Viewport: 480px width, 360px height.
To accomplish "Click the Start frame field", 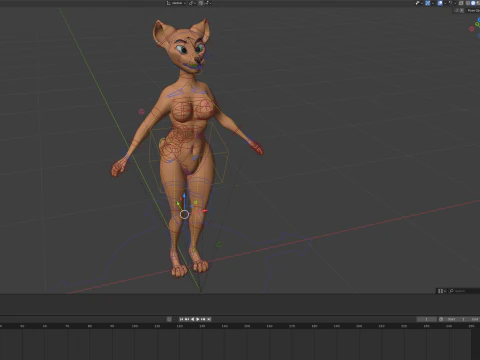I will 456,319.
